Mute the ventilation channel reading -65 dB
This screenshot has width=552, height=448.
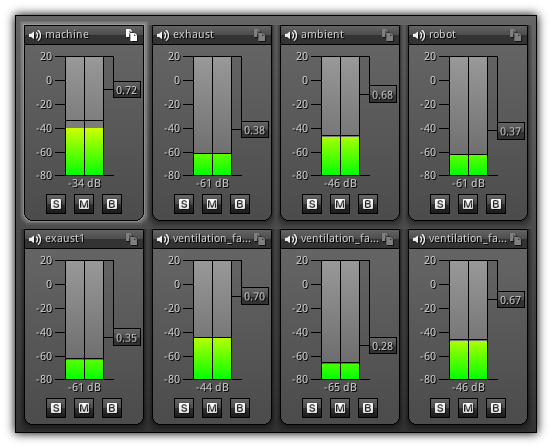pyautogui.click(x=340, y=408)
